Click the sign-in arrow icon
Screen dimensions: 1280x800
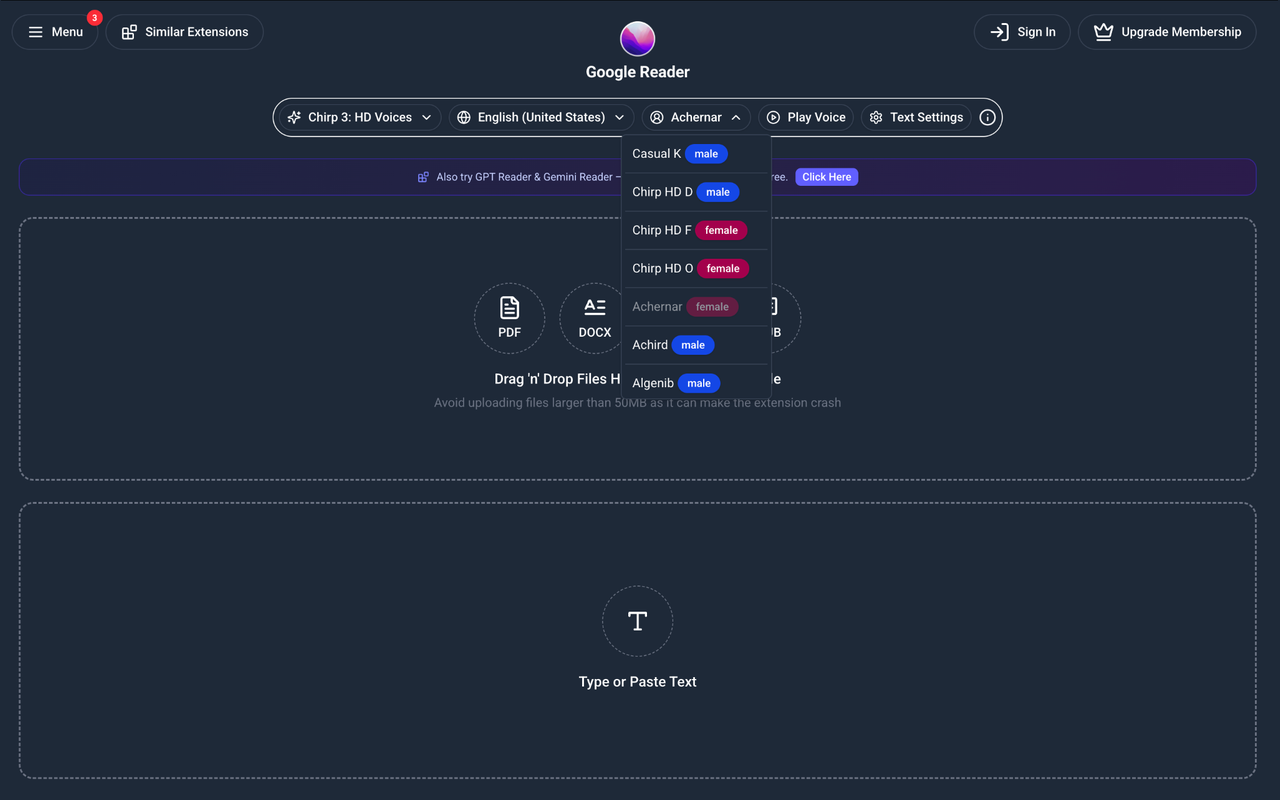tap(999, 32)
